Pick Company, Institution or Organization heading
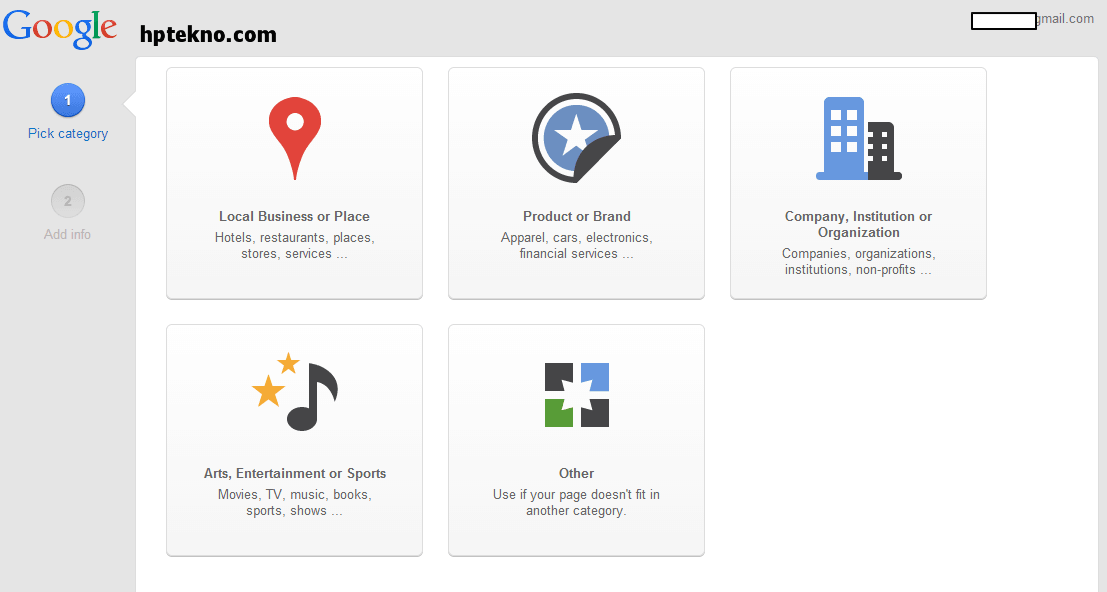Screen dimensions: 1107x592 point(858,224)
